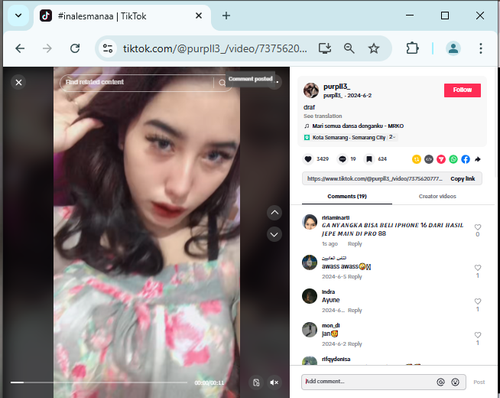Screen dimensions: 500x398
Task: Go back in browser history
Action: click(20, 49)
